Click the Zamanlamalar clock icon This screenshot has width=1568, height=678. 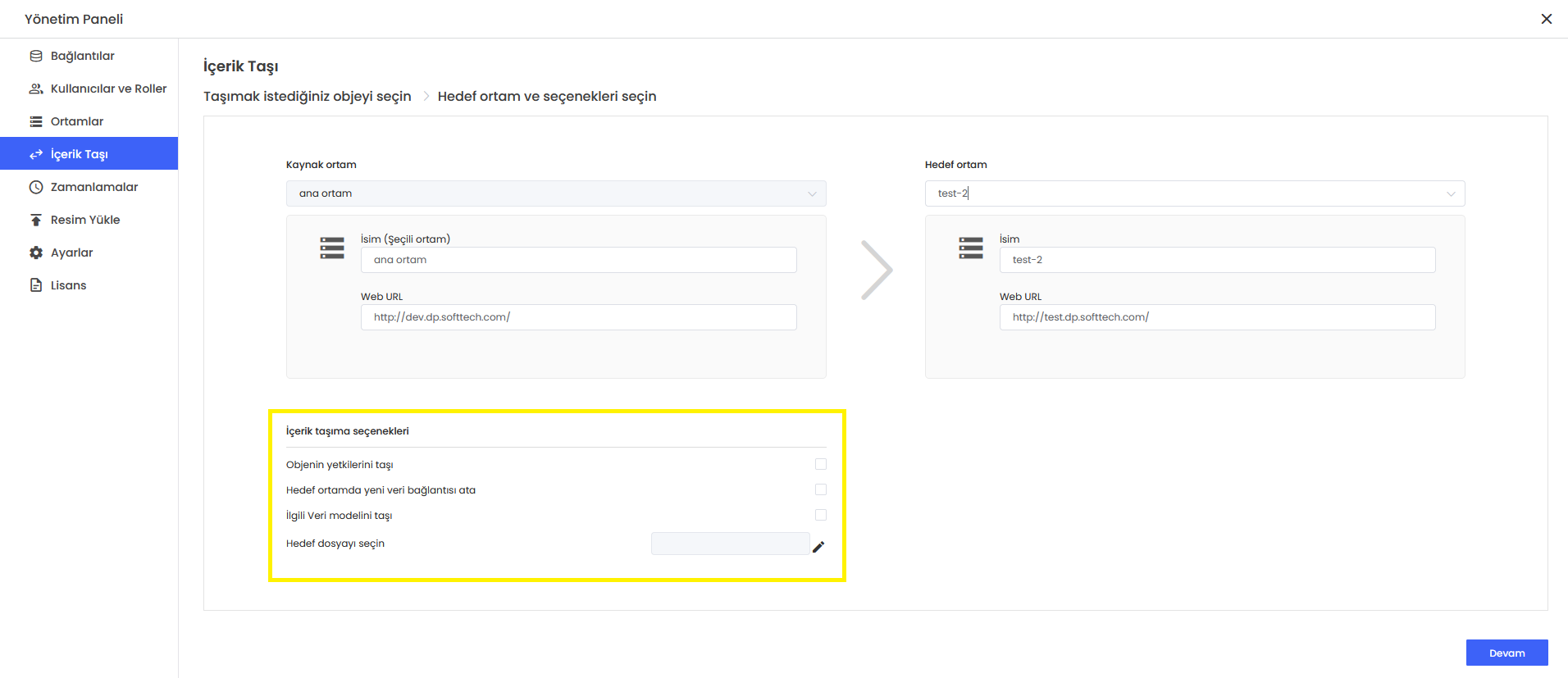[36, 187]
